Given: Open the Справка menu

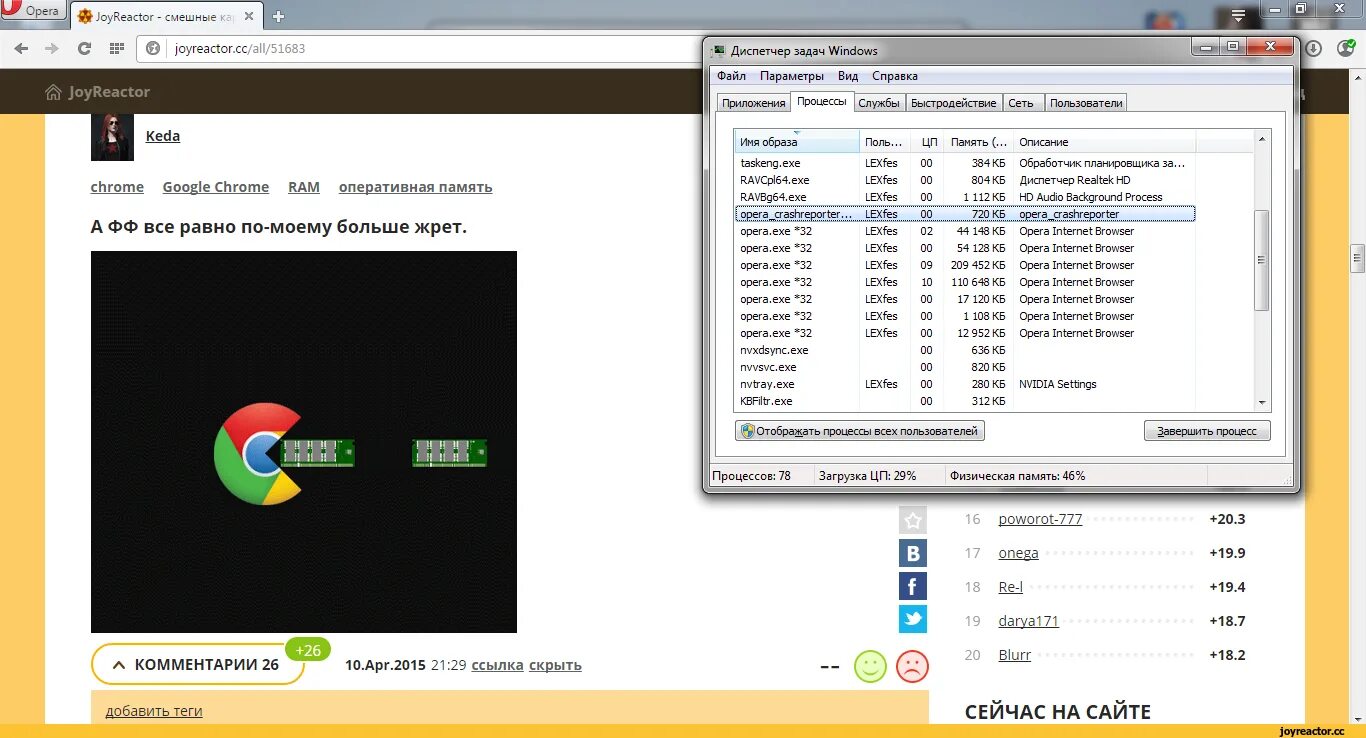Looking at the screenshot, I should pos(894,76).
